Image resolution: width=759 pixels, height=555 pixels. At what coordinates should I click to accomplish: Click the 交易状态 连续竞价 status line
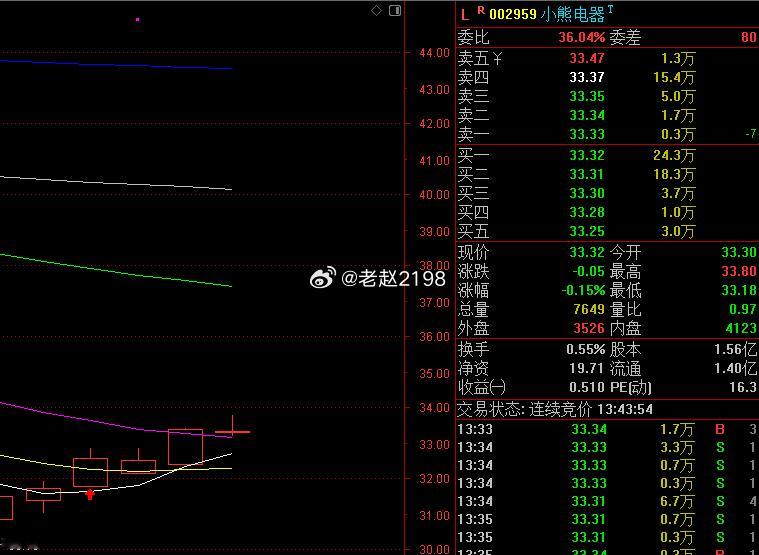coord(555,410)
